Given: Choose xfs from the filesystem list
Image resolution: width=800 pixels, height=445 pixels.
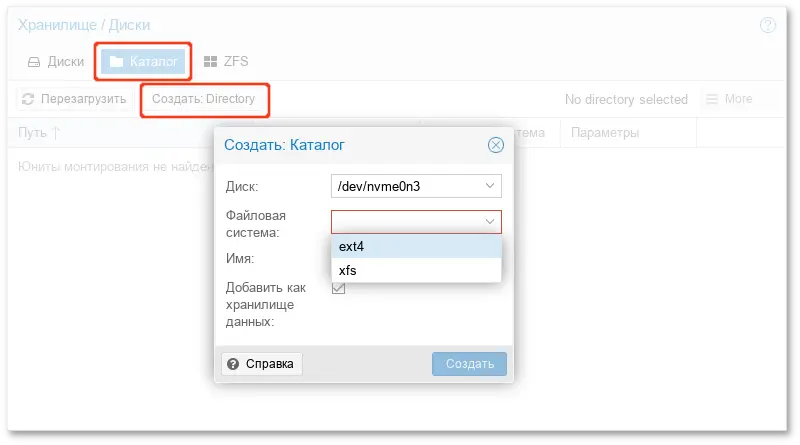Looking at the screenshot, I should [416, 270].
